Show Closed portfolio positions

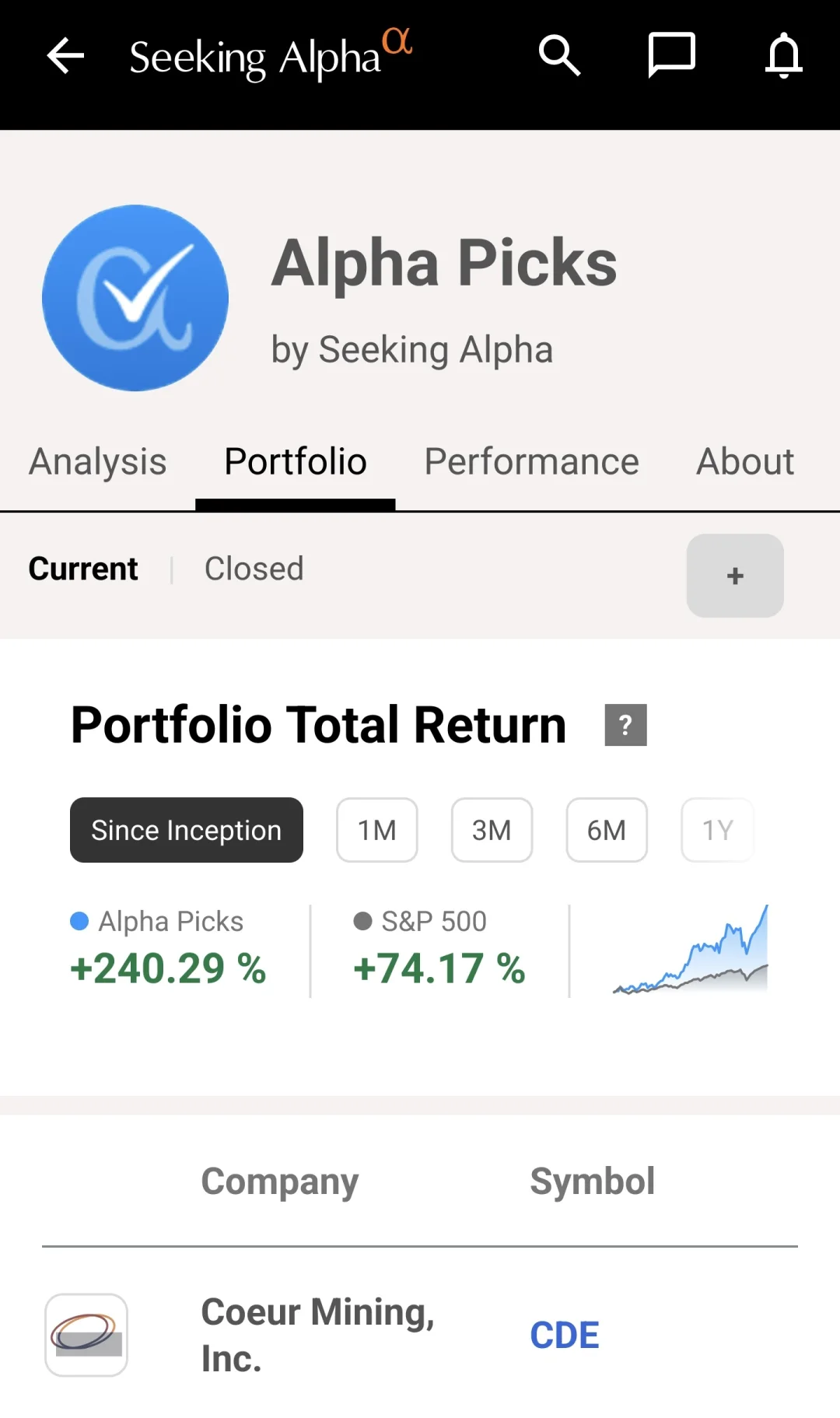[x=254, y=569]
